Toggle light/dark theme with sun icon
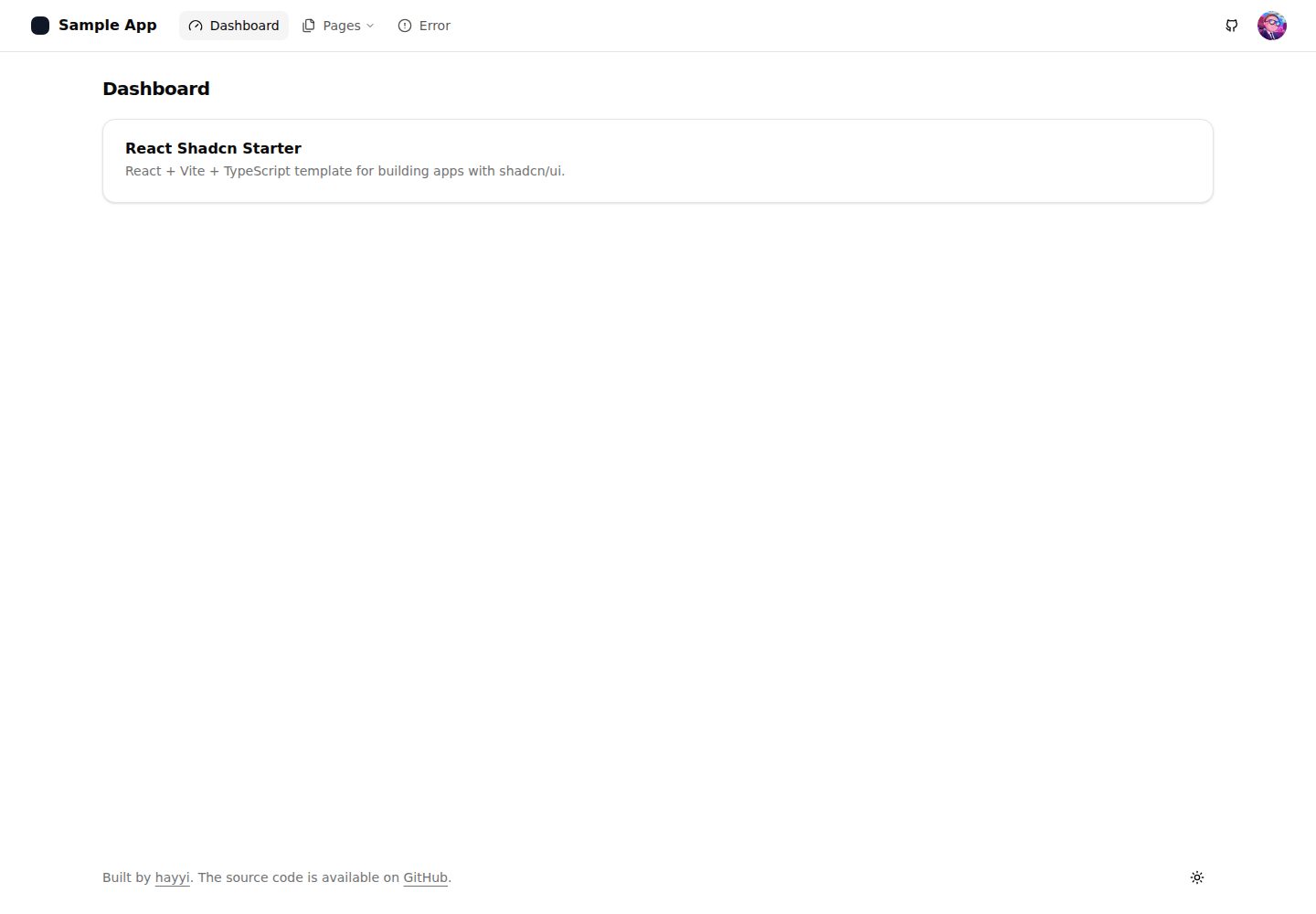The height and width of the screenshot is (914, 1316). tap(1197, 877)
